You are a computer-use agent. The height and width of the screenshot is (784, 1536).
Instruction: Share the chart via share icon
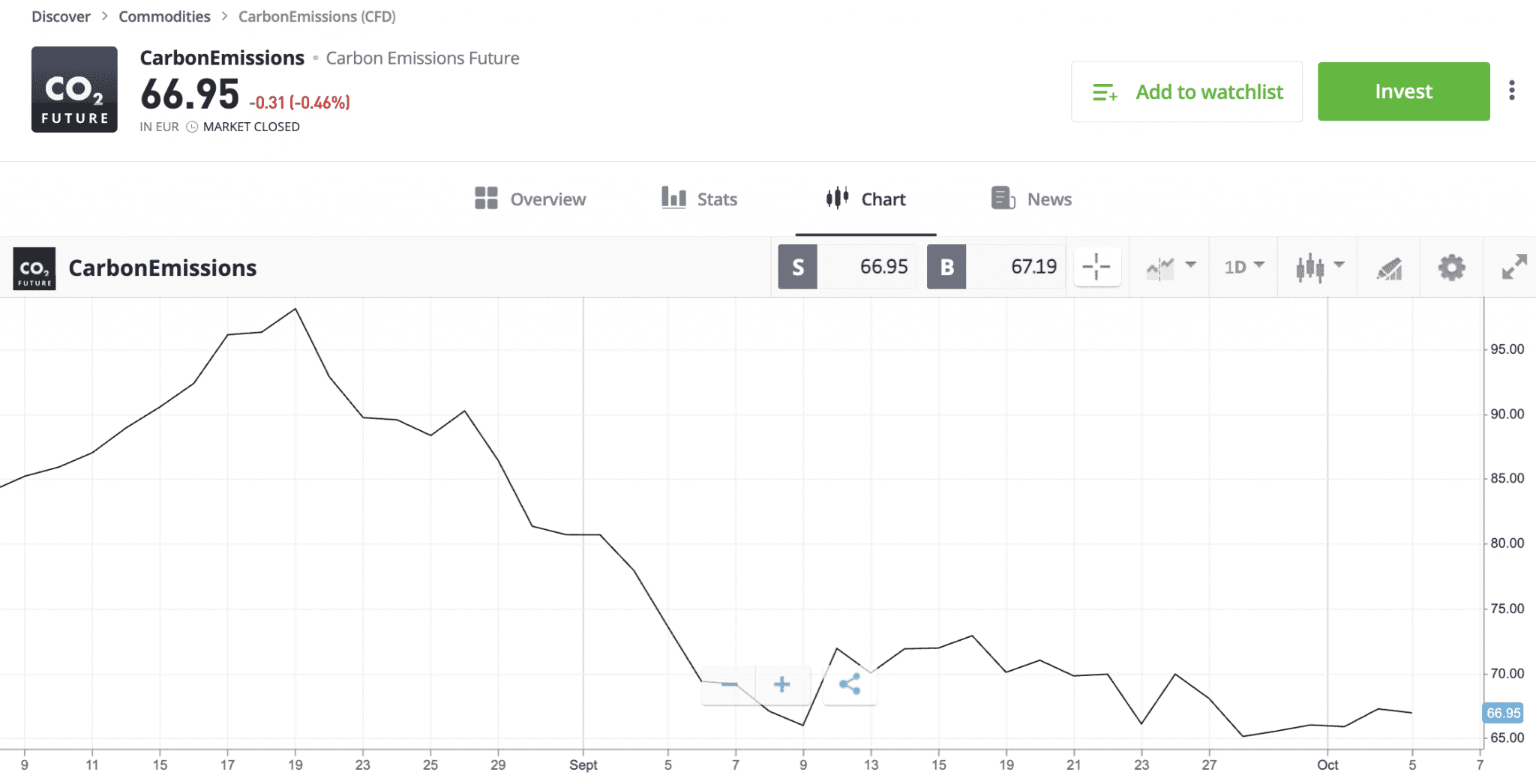point(850,684)
